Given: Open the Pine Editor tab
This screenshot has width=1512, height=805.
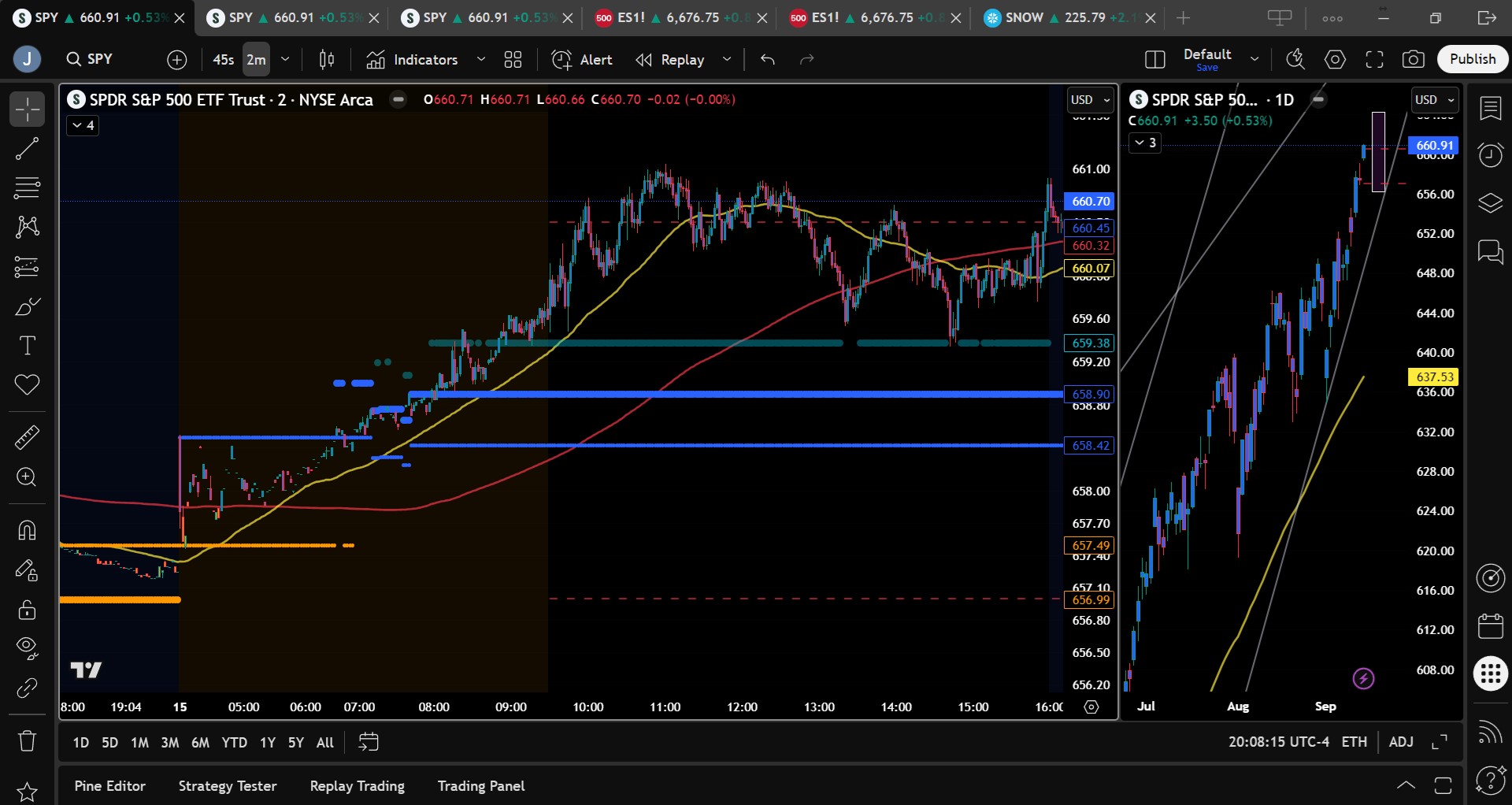Looking at the screenshot, I should click(x=110, y=786).
